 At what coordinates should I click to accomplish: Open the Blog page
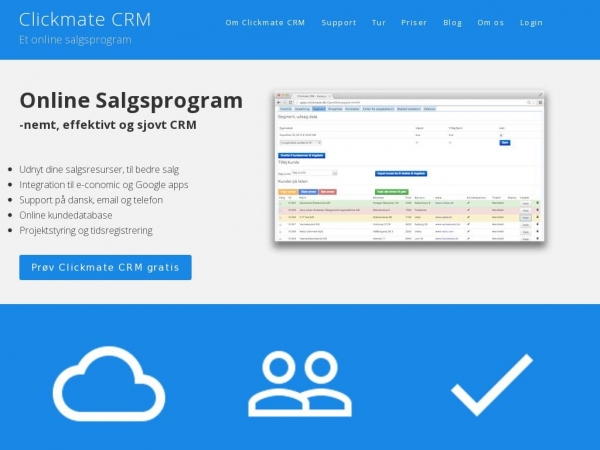pyautogui.click(x=453, y=23)
